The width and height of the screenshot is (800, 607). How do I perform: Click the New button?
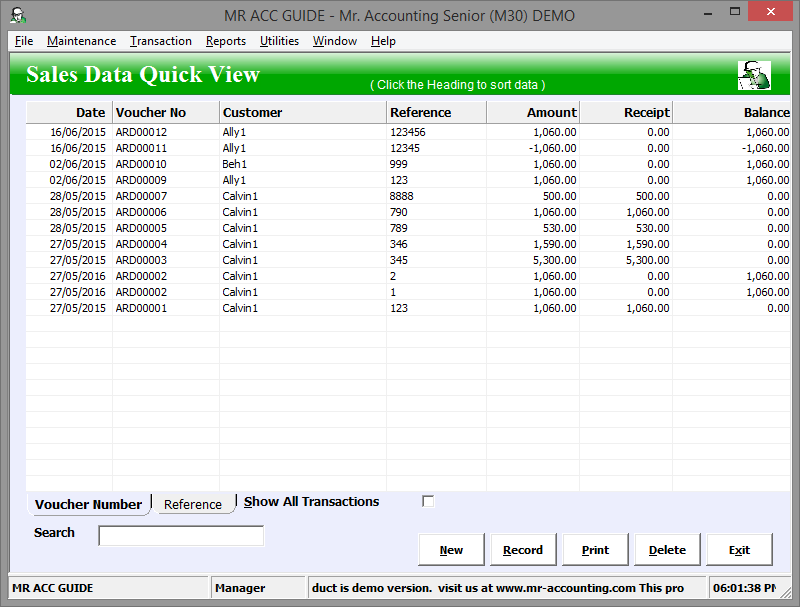point(451,550)
